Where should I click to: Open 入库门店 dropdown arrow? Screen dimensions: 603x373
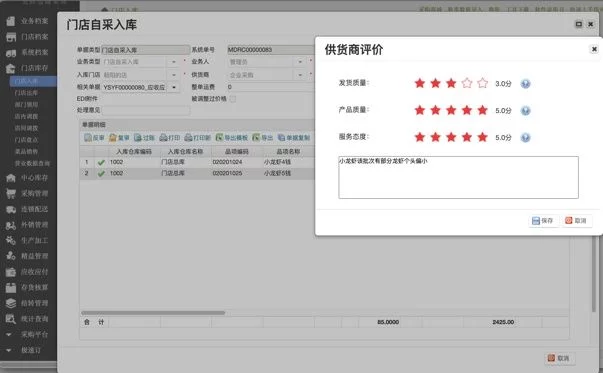(x=173, y=75)
